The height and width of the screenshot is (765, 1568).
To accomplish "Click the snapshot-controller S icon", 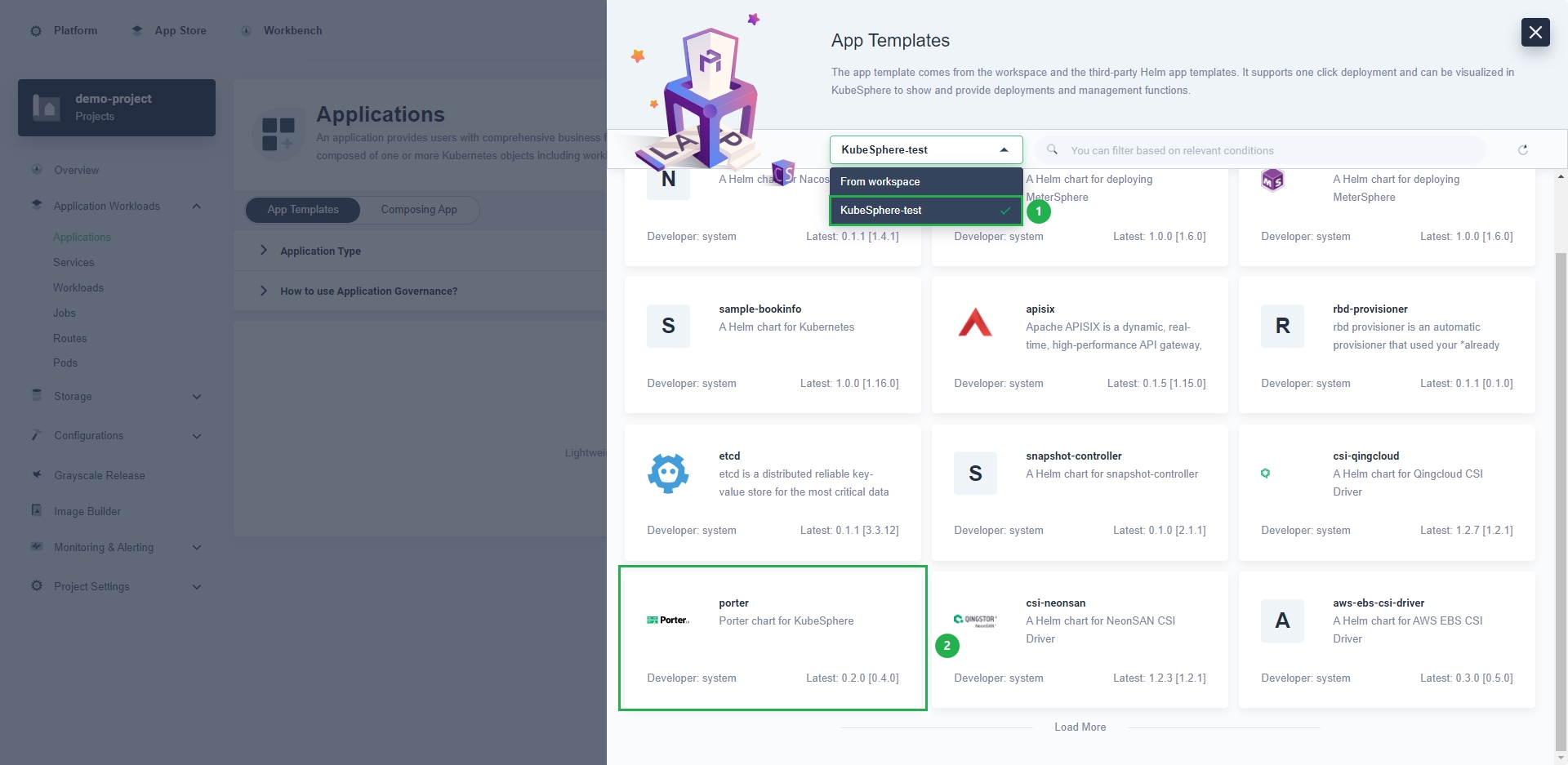I will [975, 473].
